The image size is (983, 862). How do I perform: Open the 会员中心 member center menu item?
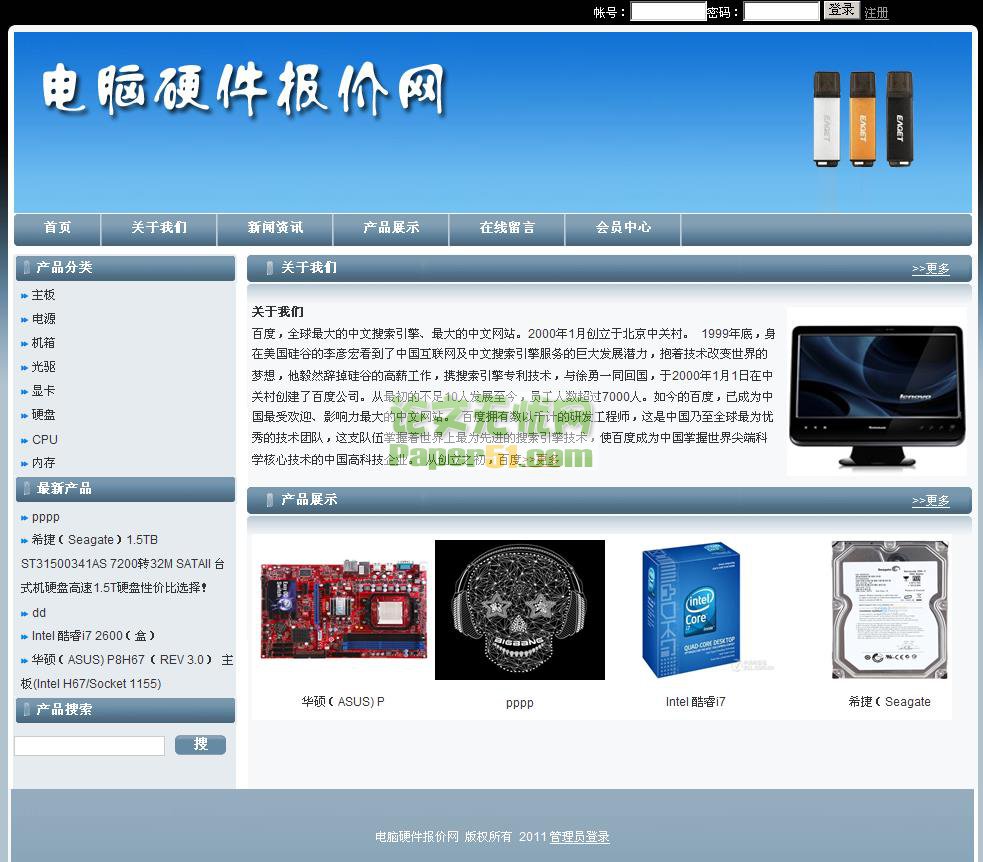tap(623, 227)
